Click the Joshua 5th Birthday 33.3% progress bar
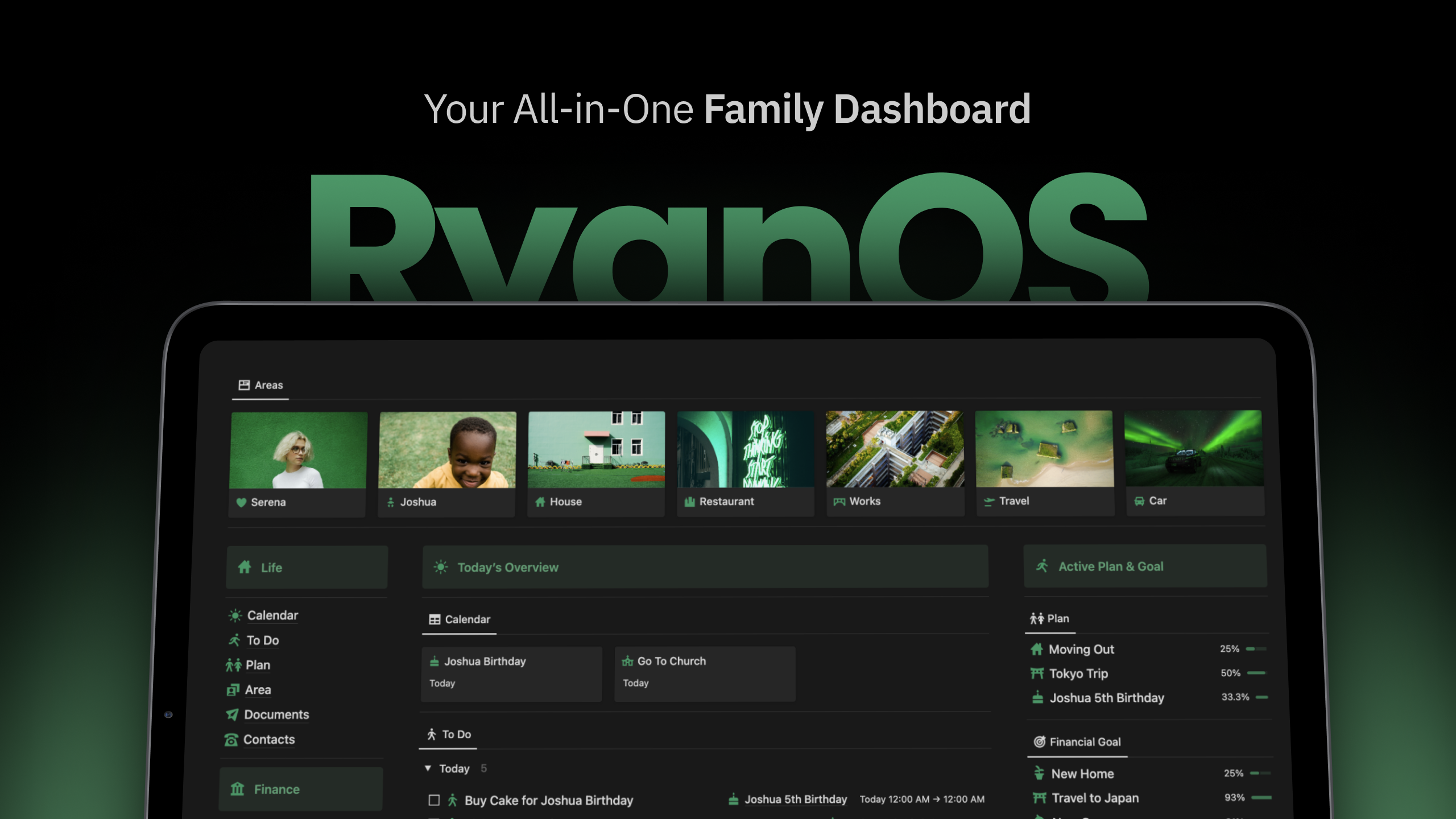This screenshot has height=819, width=1456. click(1261, 697)
